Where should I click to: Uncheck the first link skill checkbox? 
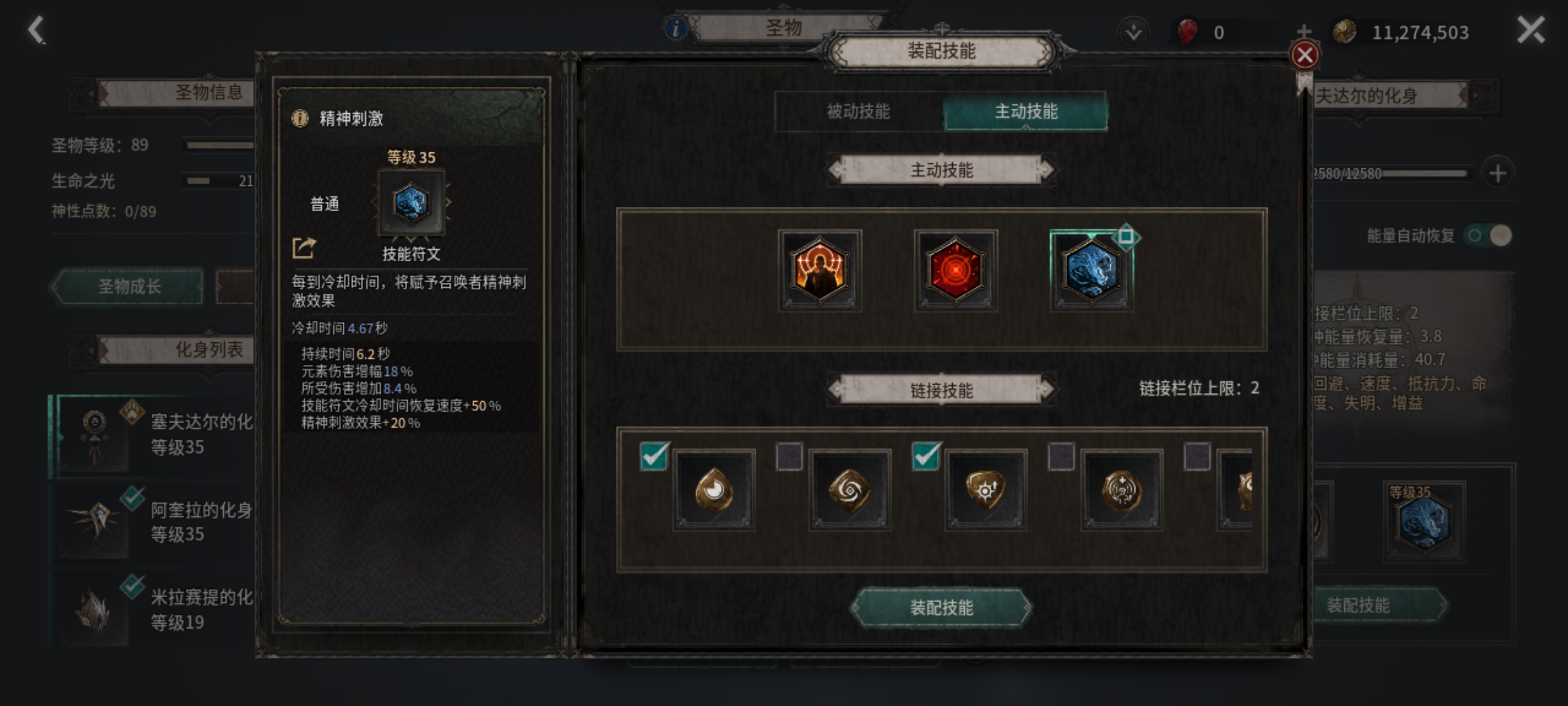[654, 455]
